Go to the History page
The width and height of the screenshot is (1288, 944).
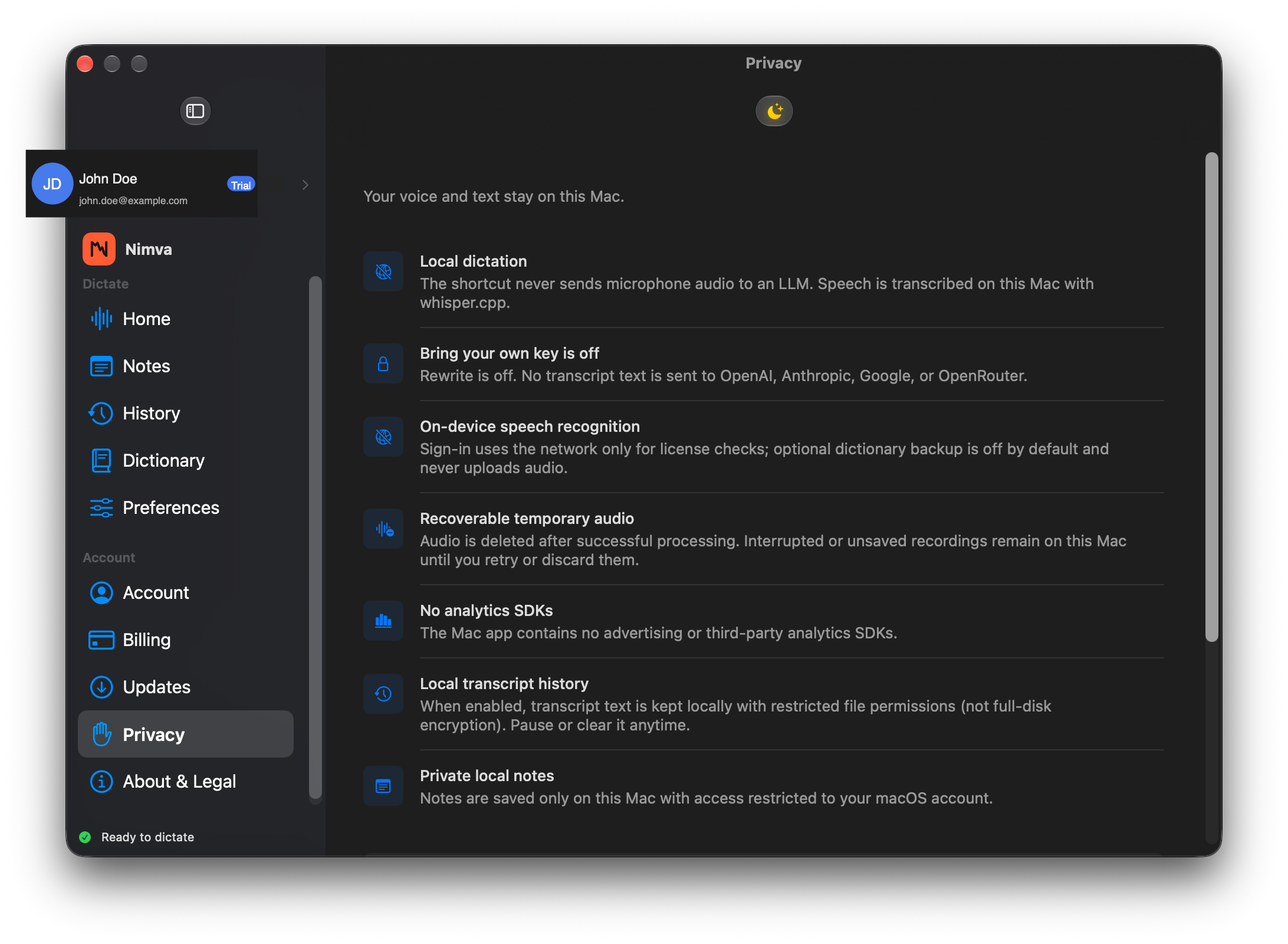pos(186,414)
